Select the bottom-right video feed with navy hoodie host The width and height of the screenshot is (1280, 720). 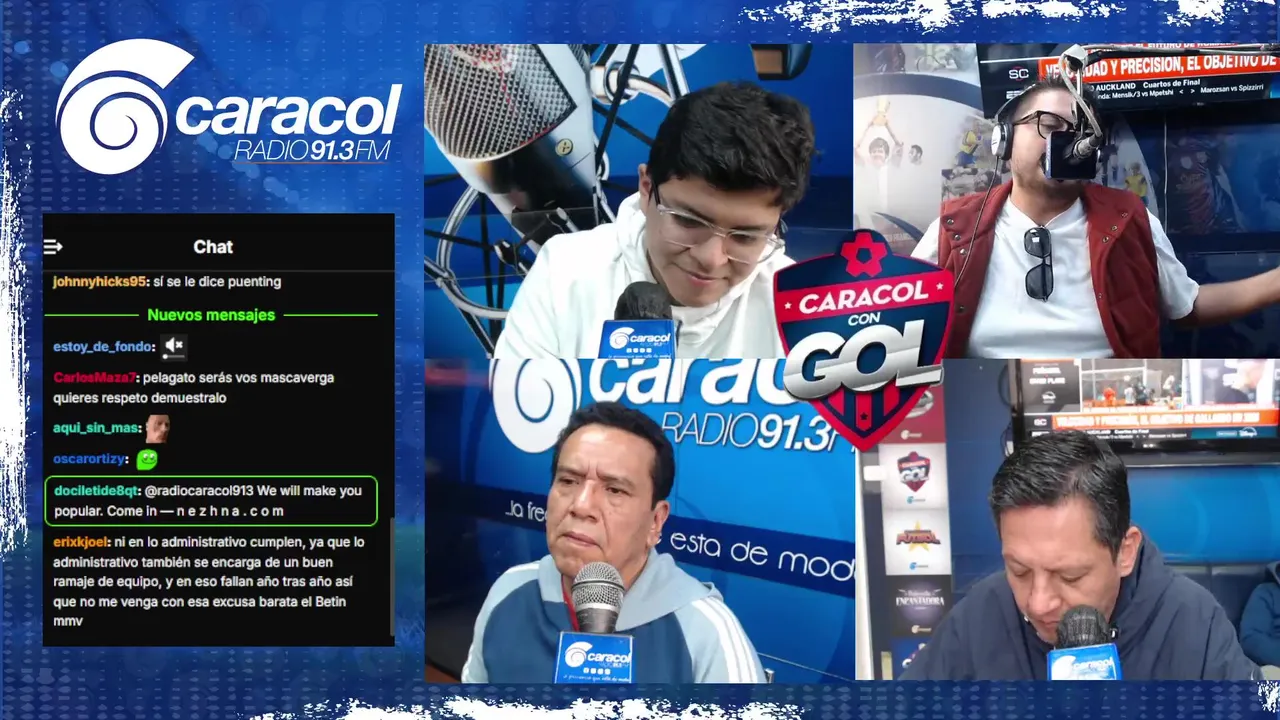[x=1068, y=521]
